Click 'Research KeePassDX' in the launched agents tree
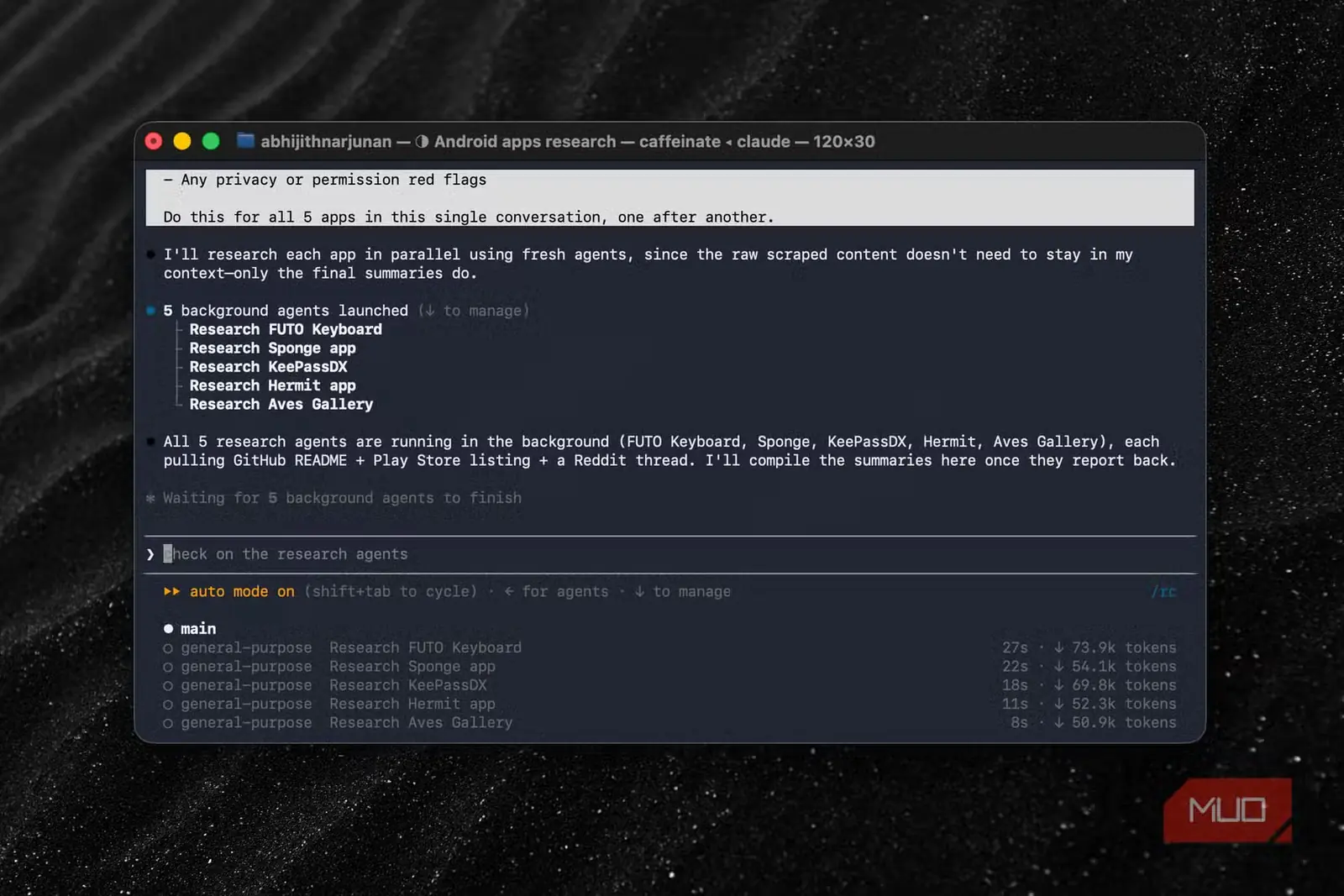The width and height of the screenshot is (1344, 896). click(269, 367)
